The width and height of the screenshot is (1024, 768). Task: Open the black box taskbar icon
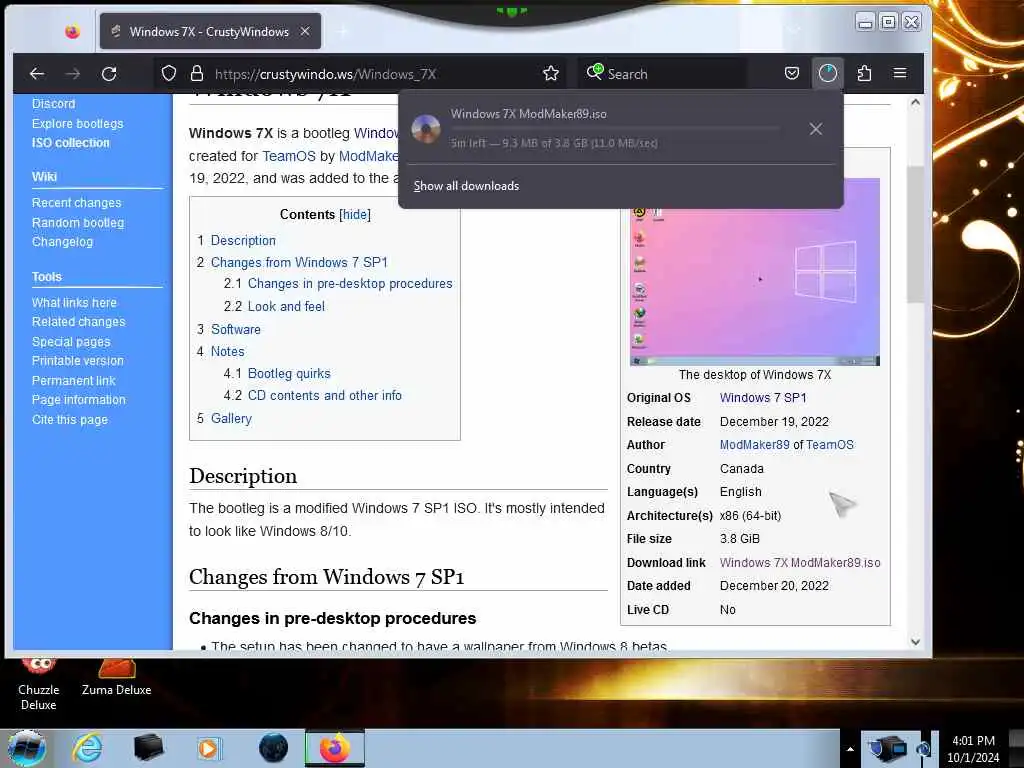148,748
